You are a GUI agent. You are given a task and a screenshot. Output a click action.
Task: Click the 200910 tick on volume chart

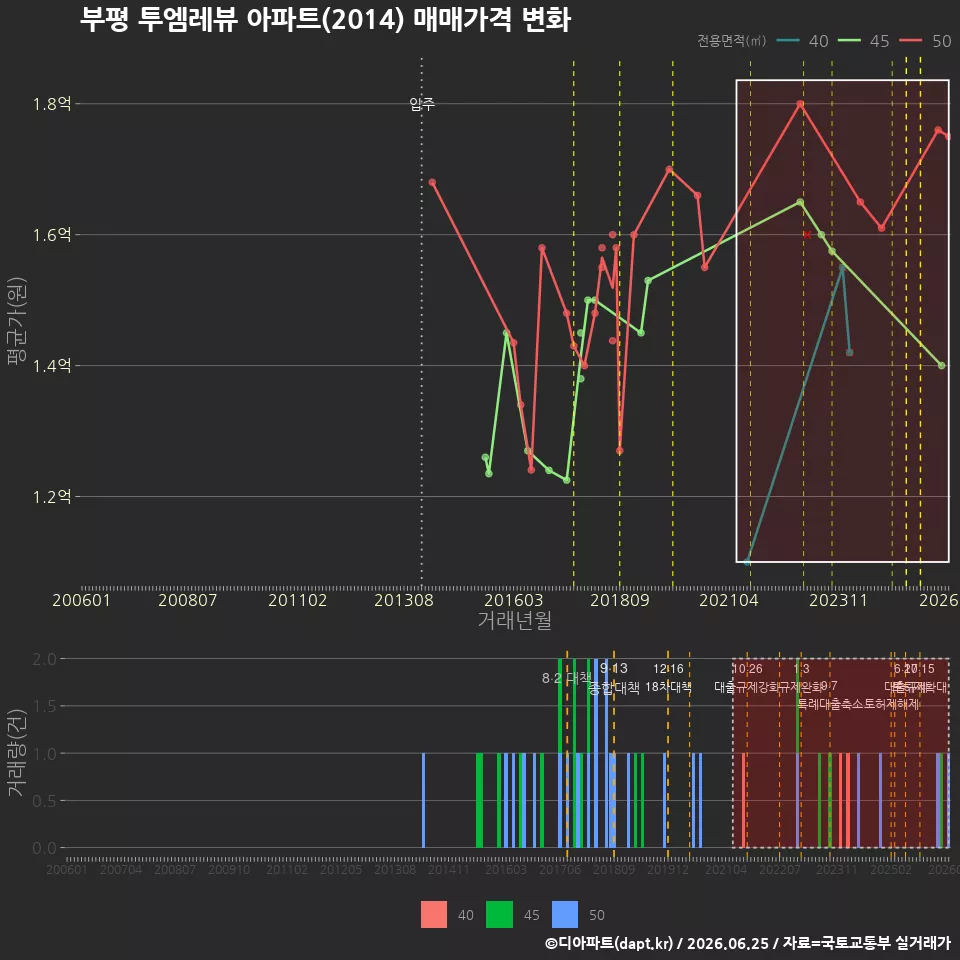(229, 869)
